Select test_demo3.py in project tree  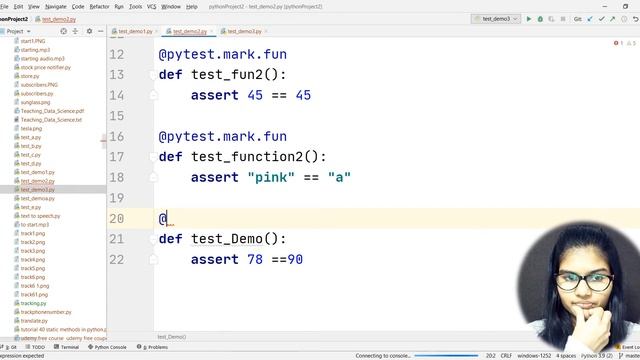tap(38, 190)
